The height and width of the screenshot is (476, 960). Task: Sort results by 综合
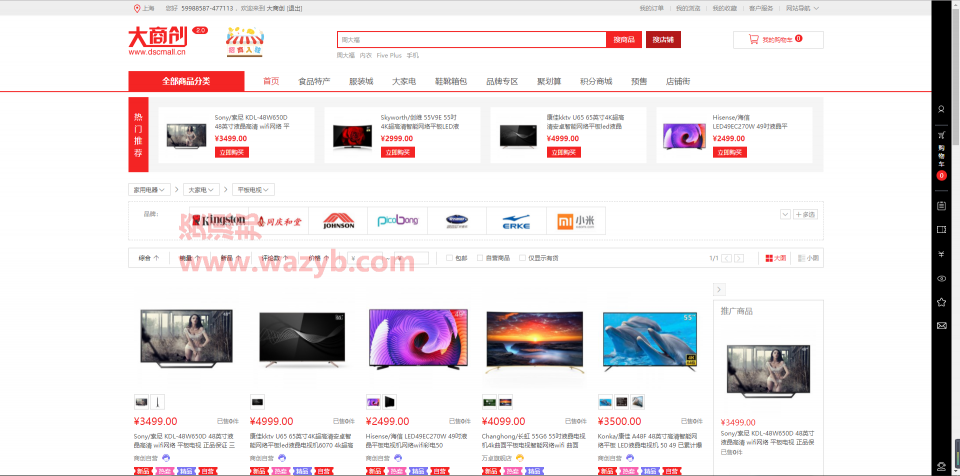coord(149,258)
